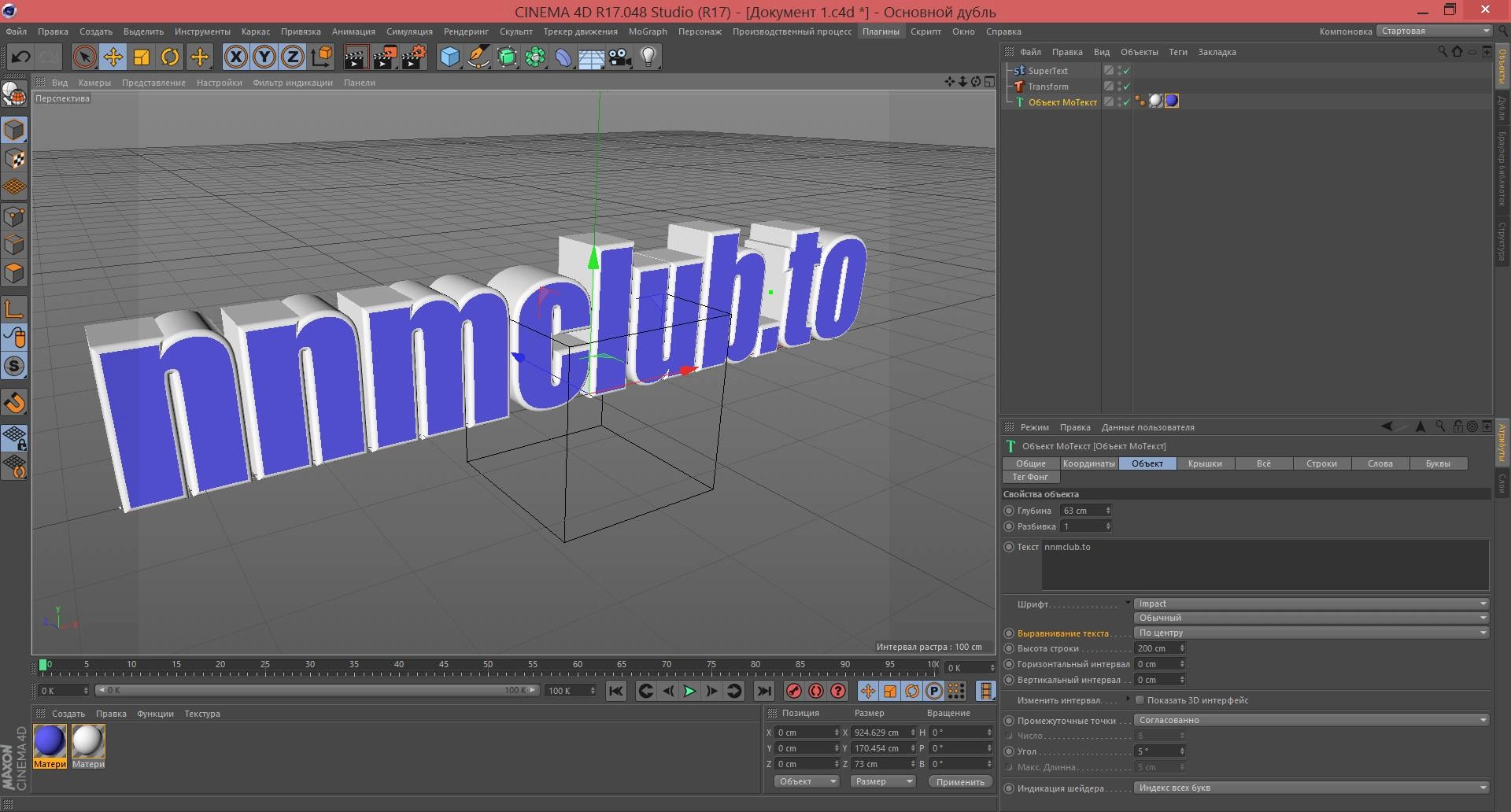
Task: Open the render settings icon with the gear
Action: [414, 57]
